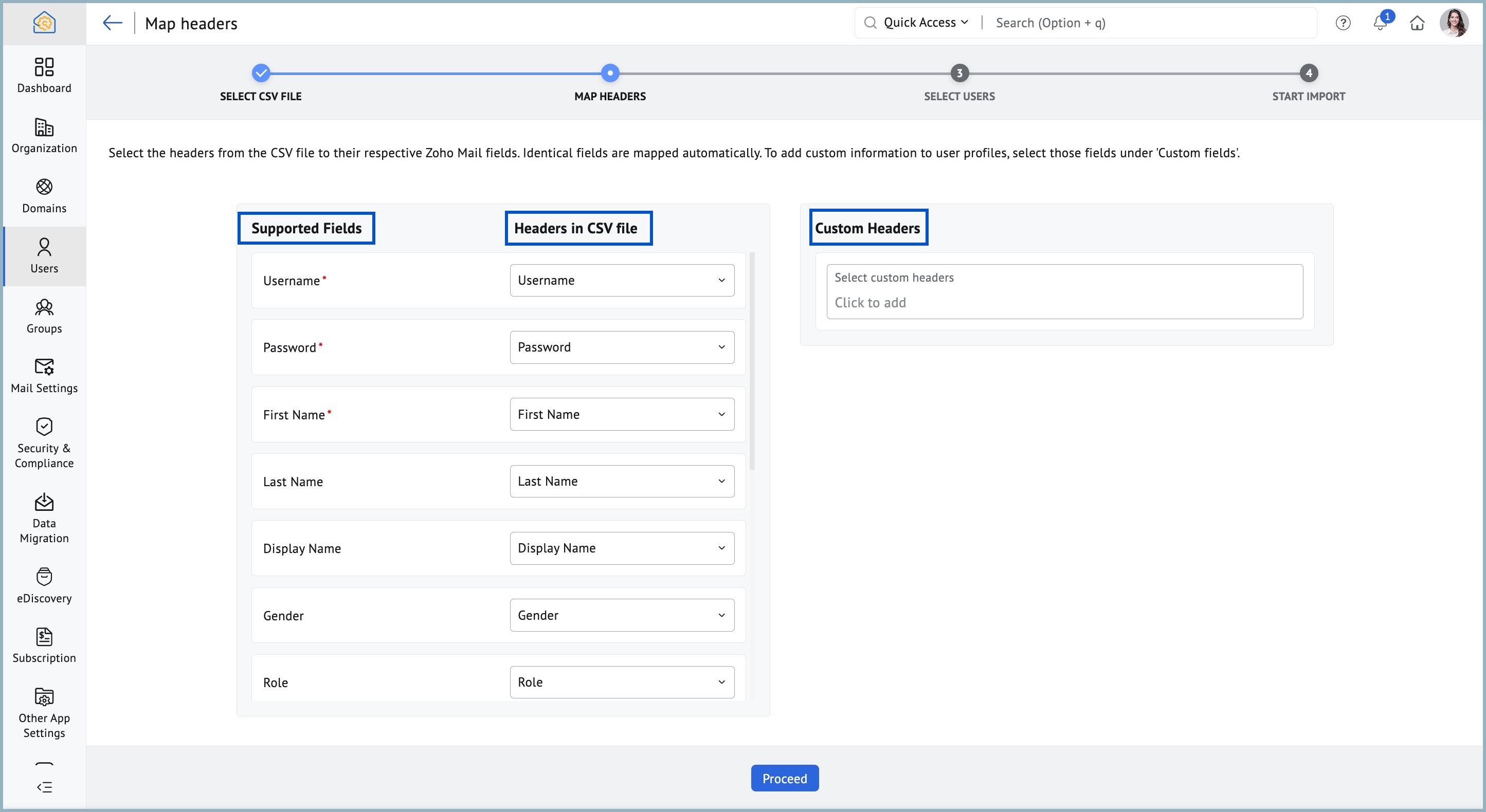
Task: Expand the Quick Access dropdown
Action: [x=926, y=23]
